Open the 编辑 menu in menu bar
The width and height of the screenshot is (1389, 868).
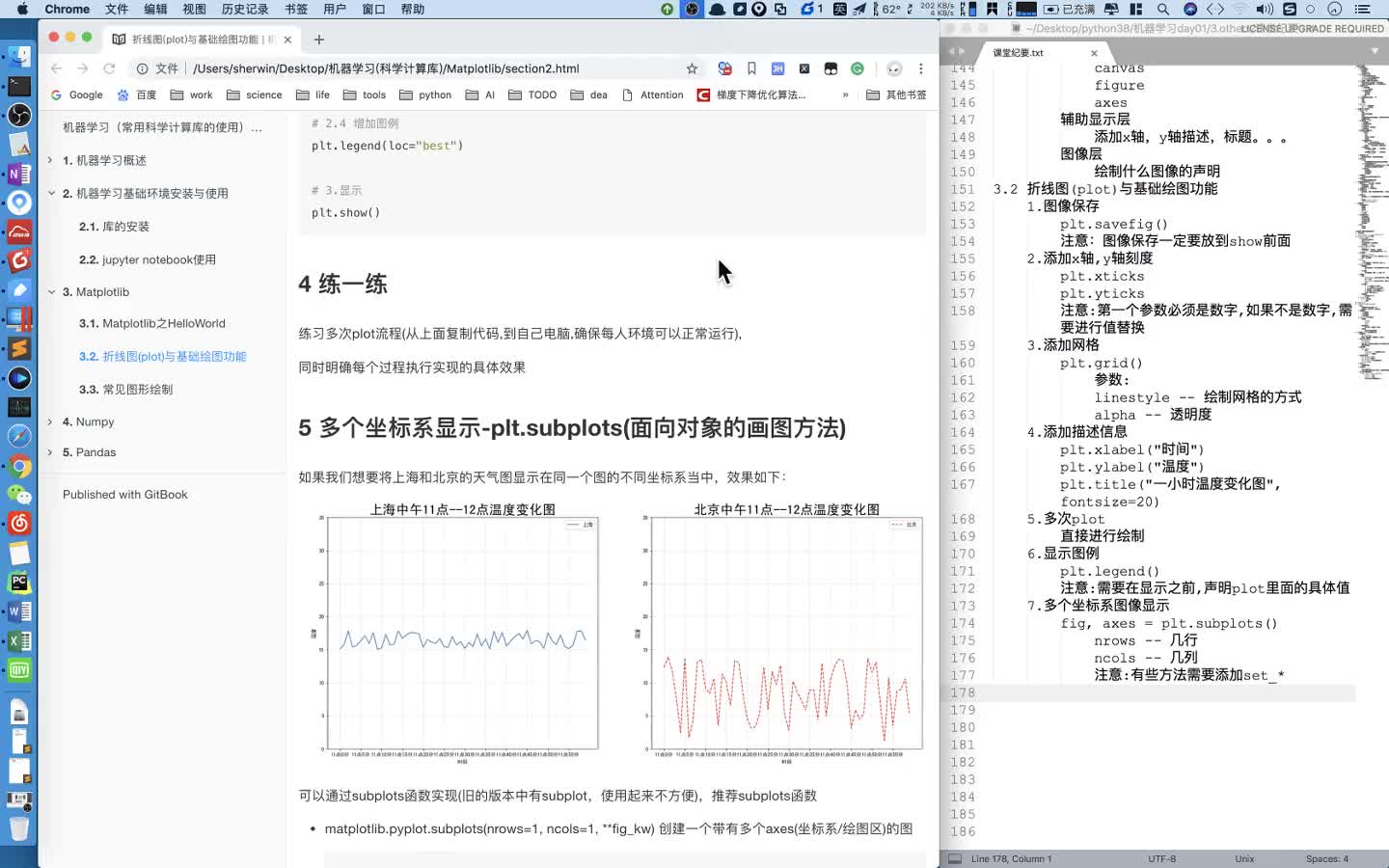(155, 9)
